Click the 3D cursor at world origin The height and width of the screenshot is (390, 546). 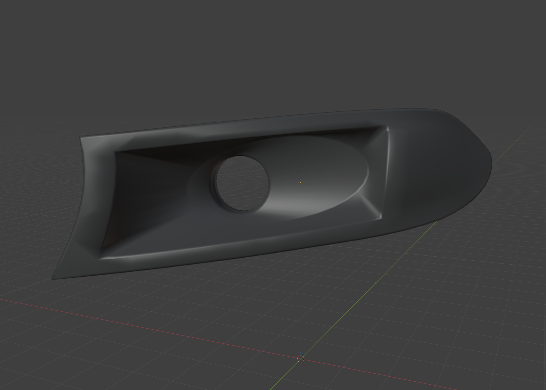coord(300,358)
